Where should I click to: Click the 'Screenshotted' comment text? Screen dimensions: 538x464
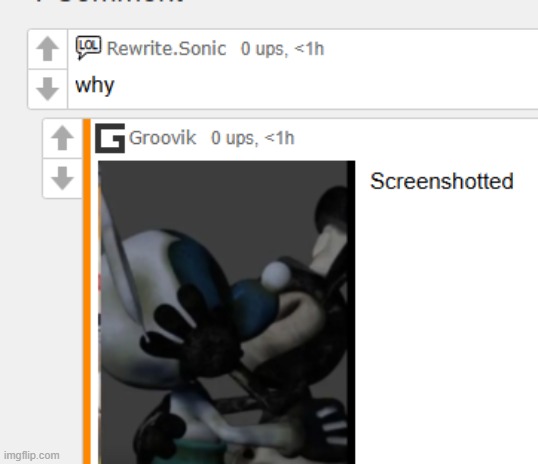(442, 181)
